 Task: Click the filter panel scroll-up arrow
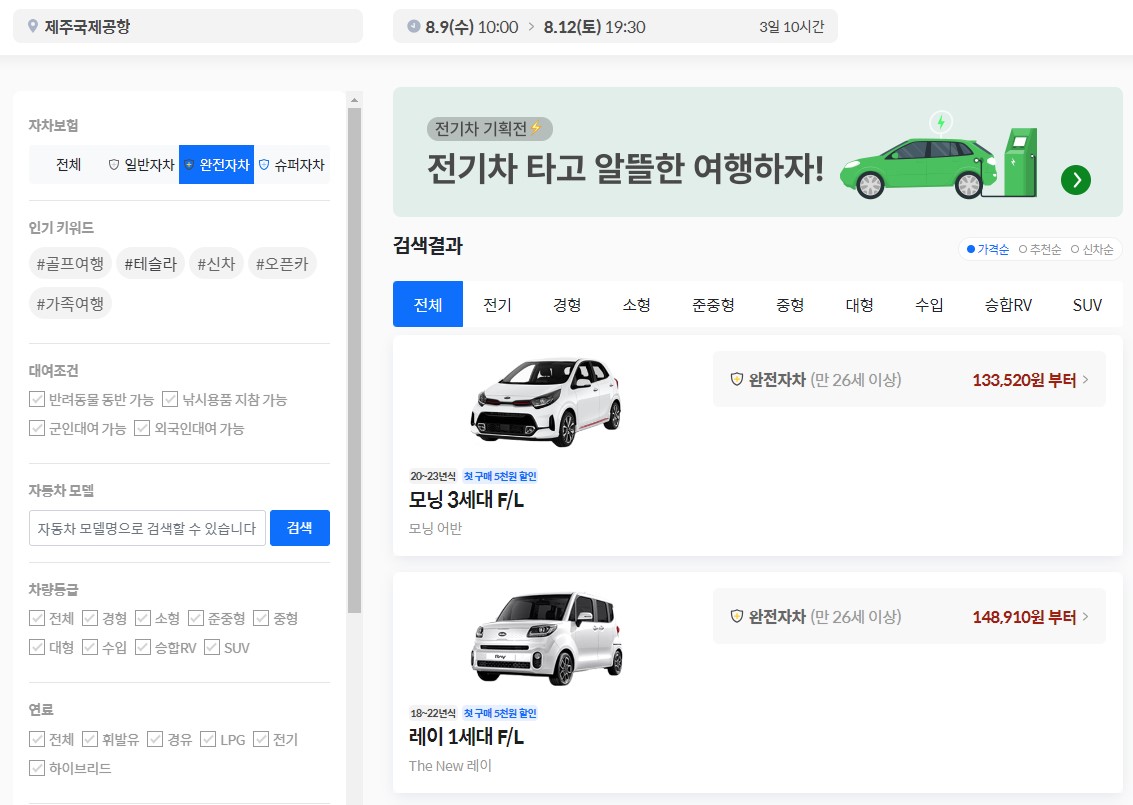click(354, 100)
